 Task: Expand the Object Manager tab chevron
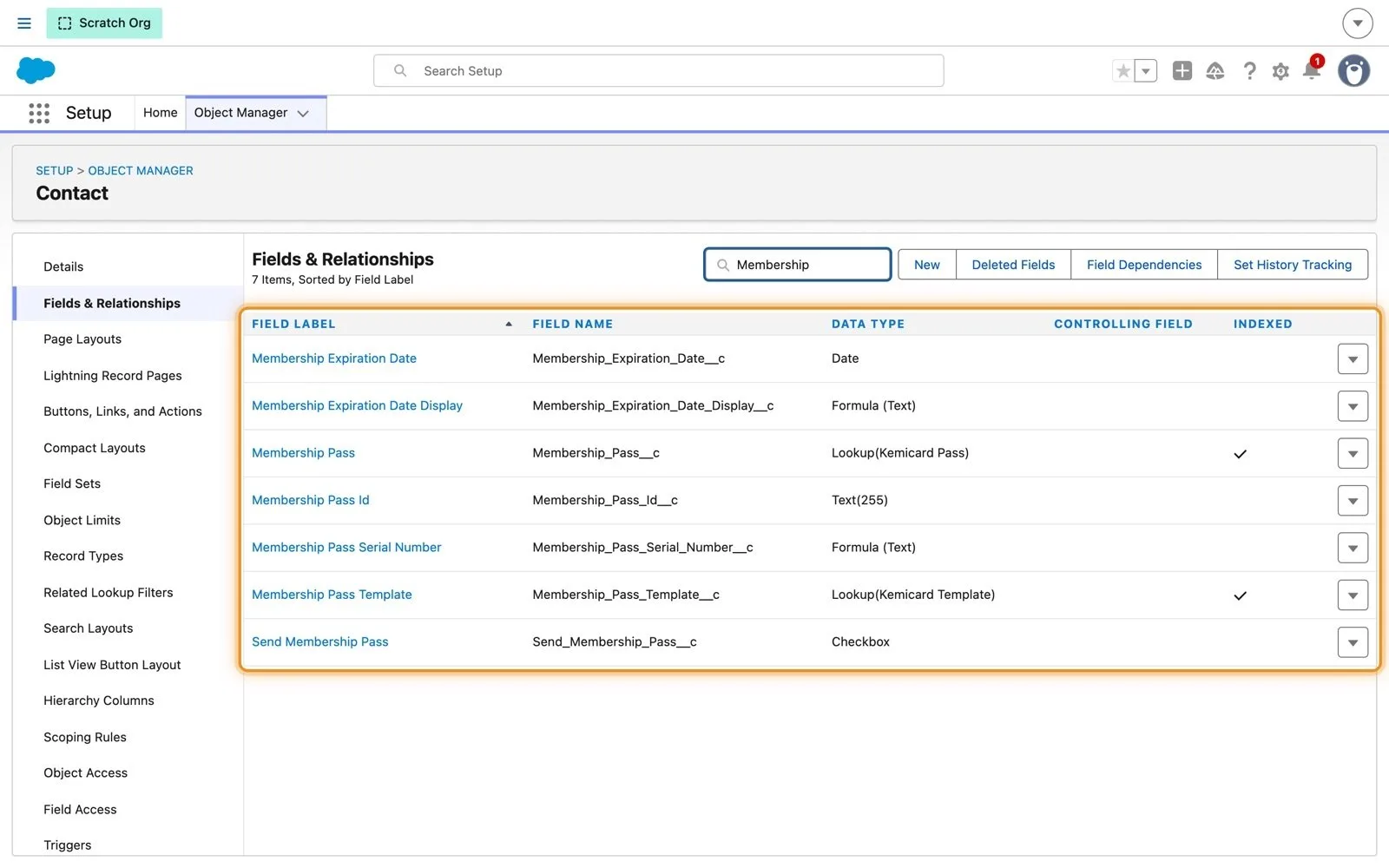[303, 114]
